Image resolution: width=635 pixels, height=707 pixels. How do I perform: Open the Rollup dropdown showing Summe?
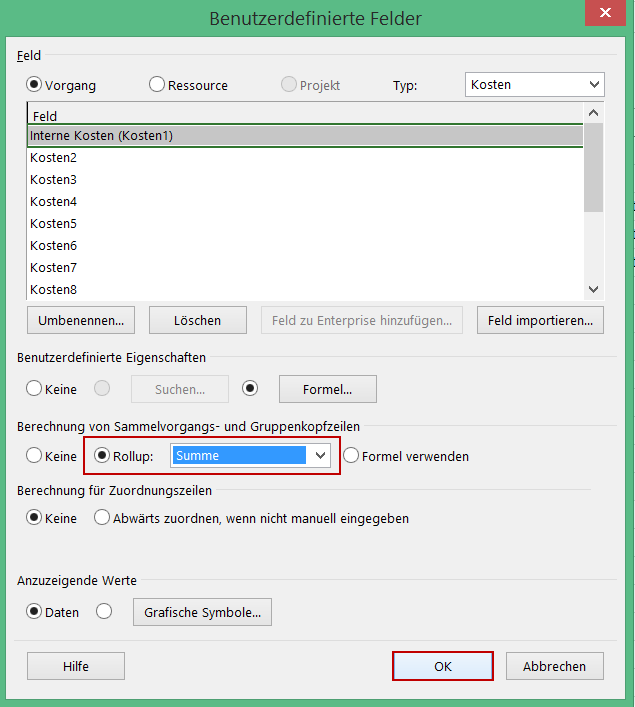(250, 456)
